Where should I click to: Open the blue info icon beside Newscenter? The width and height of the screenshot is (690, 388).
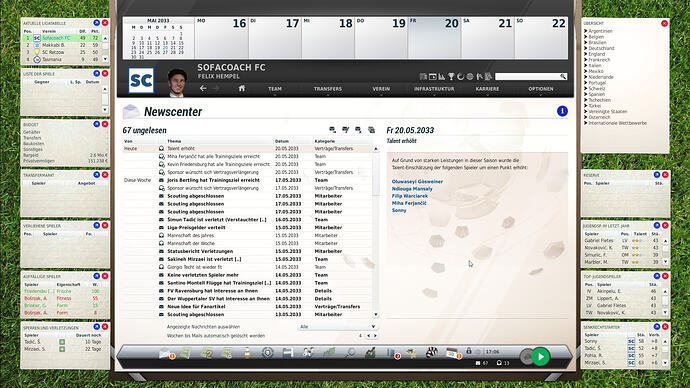pyautogui.click(x=562, y=111)
